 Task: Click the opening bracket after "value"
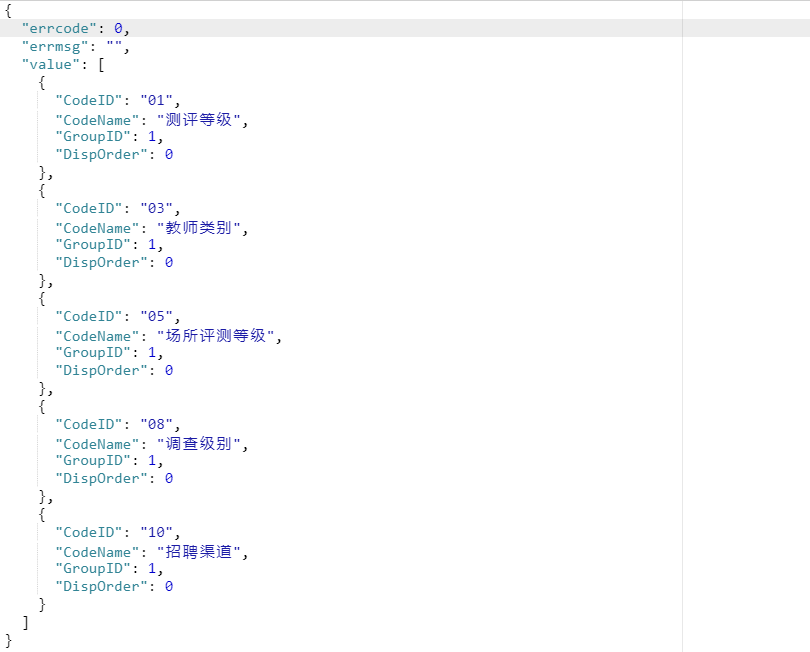pyautogui.click(x=101, y=65)
